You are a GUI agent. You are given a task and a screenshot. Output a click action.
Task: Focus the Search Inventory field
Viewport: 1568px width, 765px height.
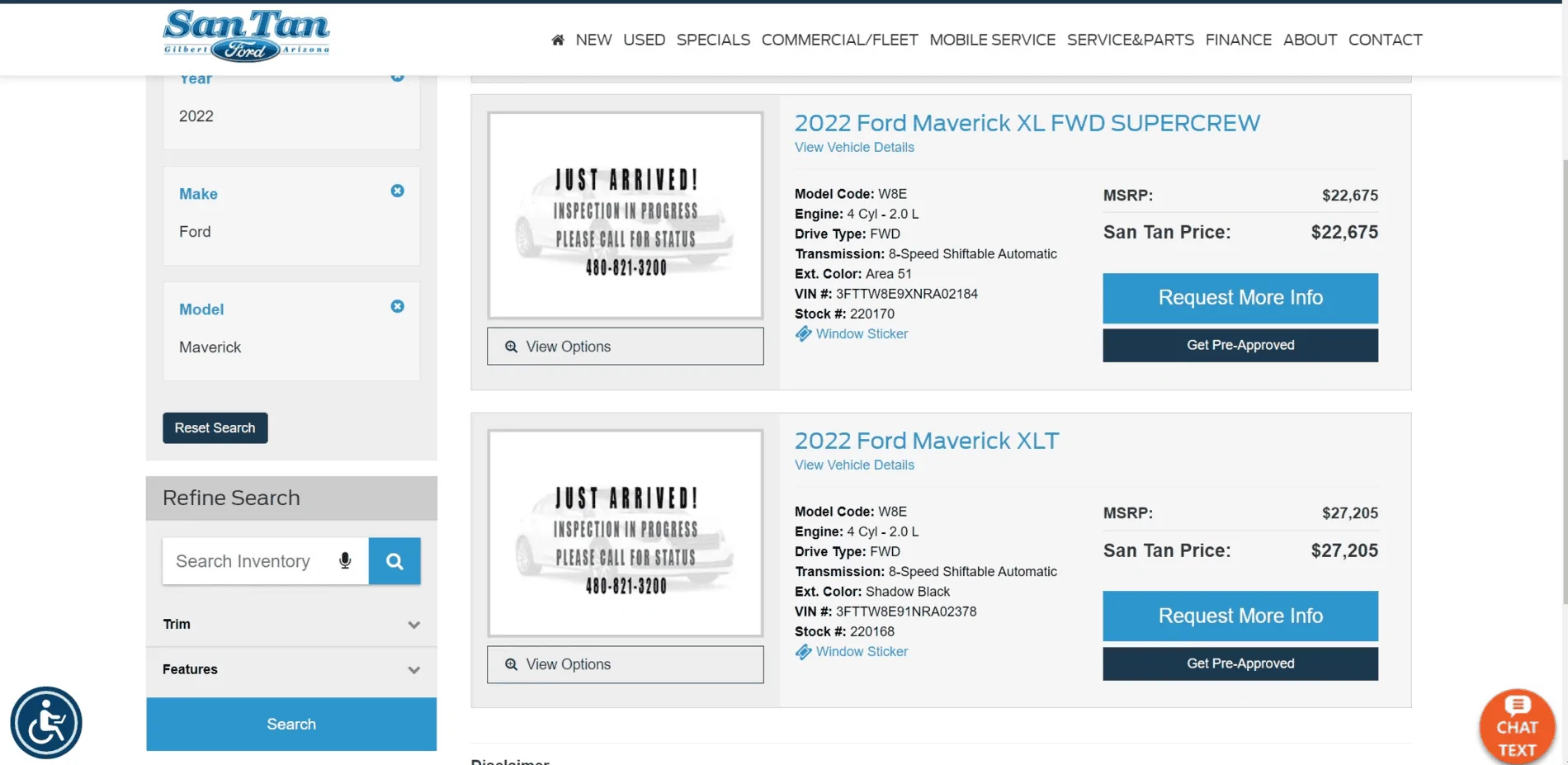pyautogui.click(x=266, y=561)
